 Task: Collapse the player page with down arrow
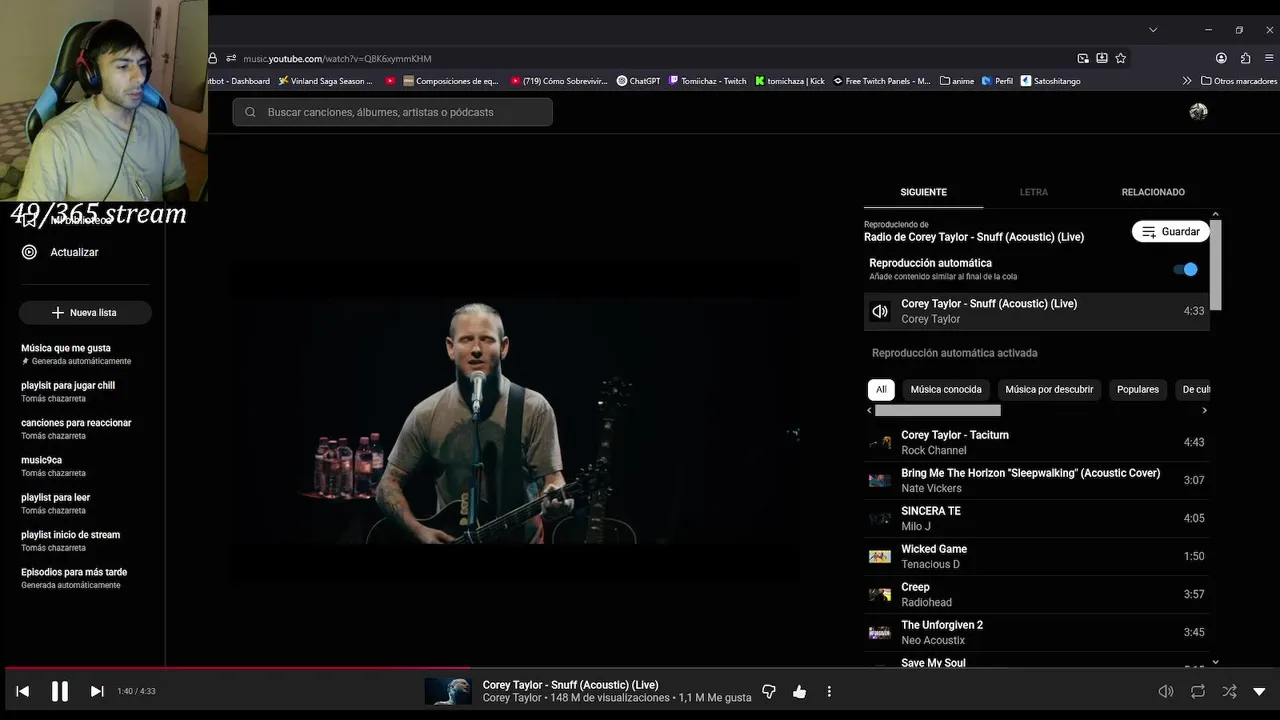click(x=1259, y=691)
